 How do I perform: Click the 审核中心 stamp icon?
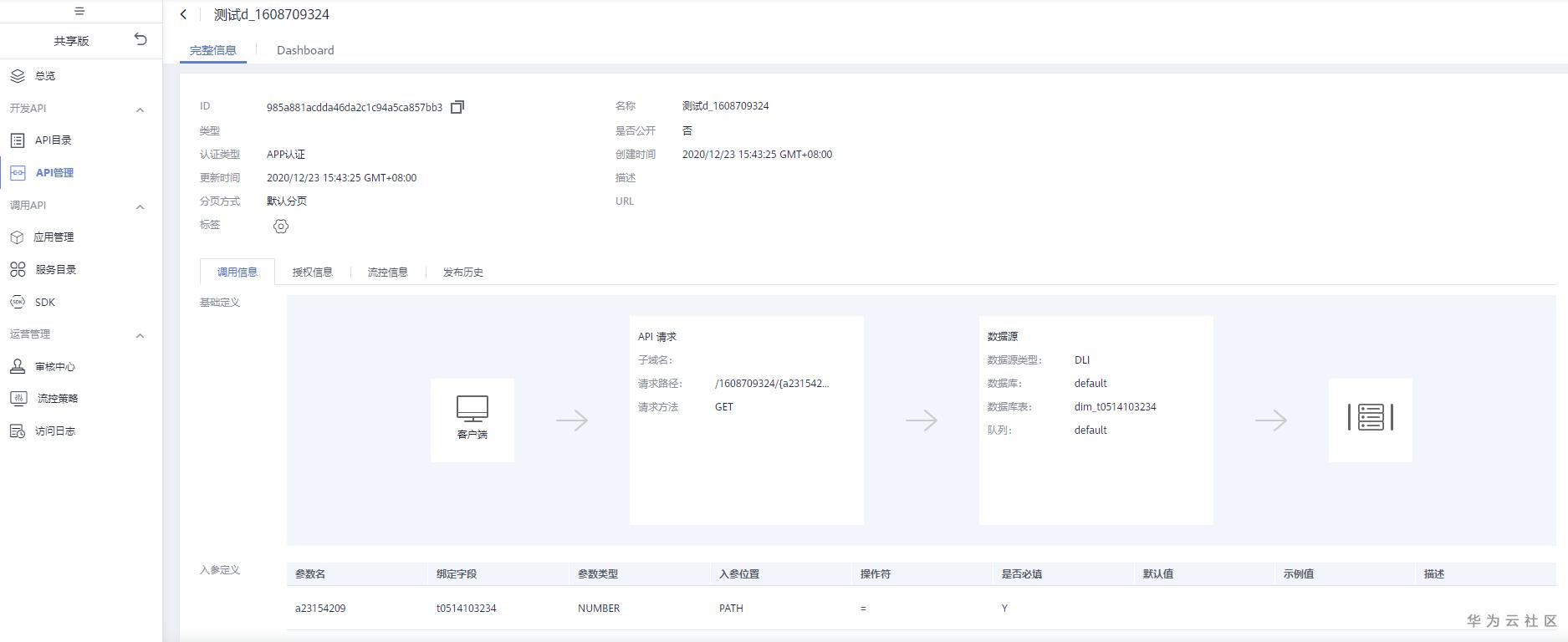[x=18, y=366]
